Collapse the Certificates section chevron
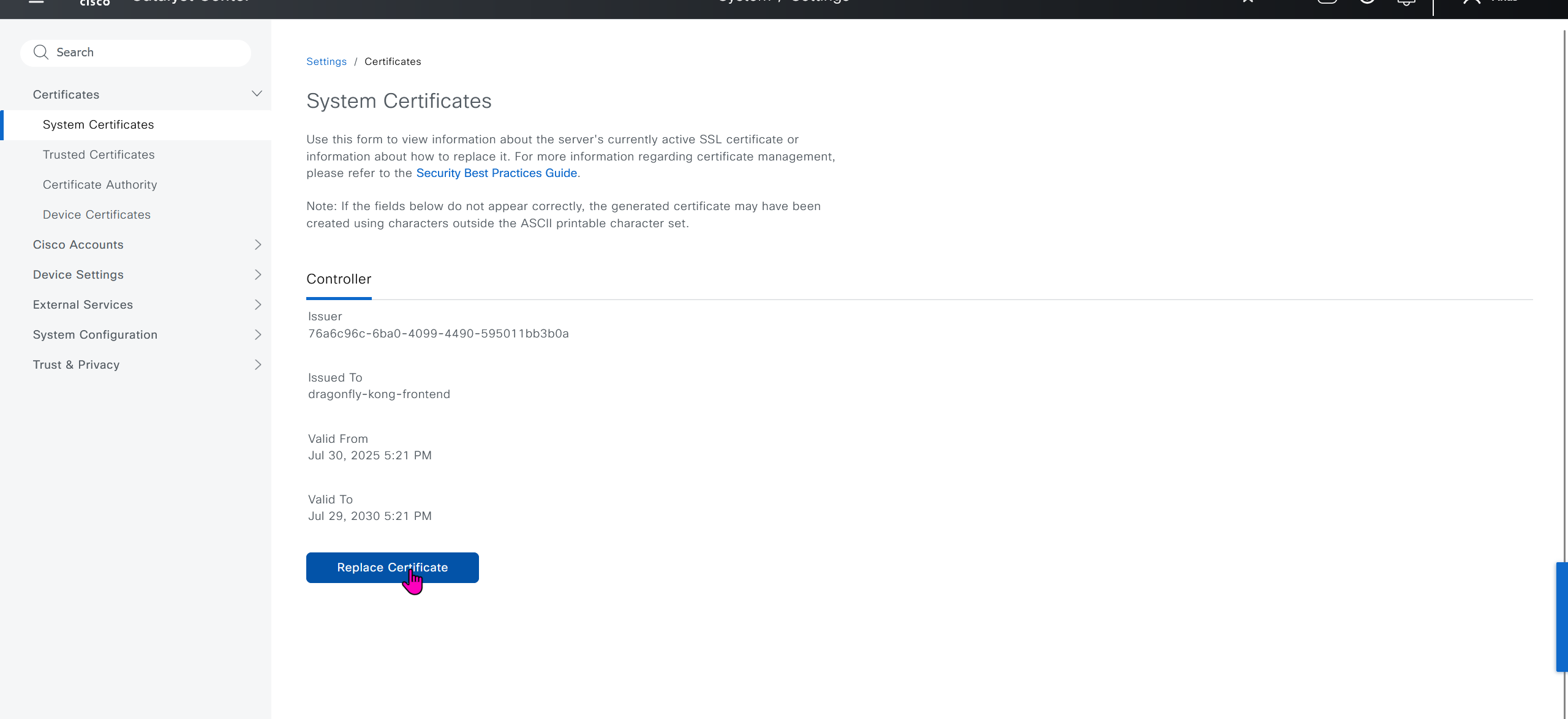This screenshot has width=1568, height=719. click(x=257, y=94)
